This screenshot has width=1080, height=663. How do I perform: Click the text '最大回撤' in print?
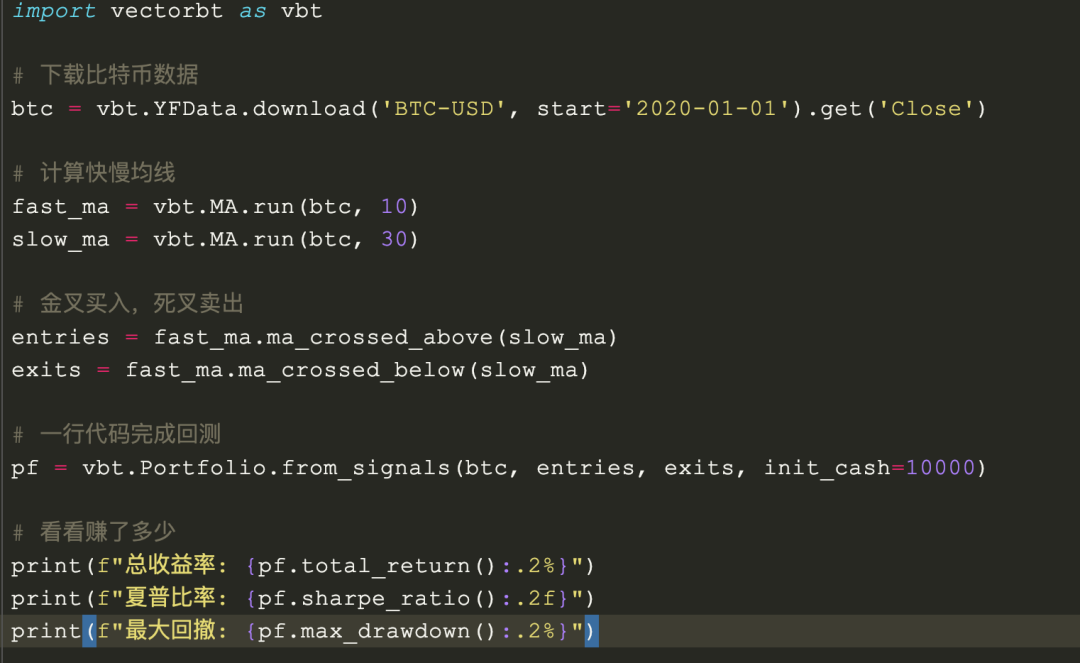(x=169, y=630)
